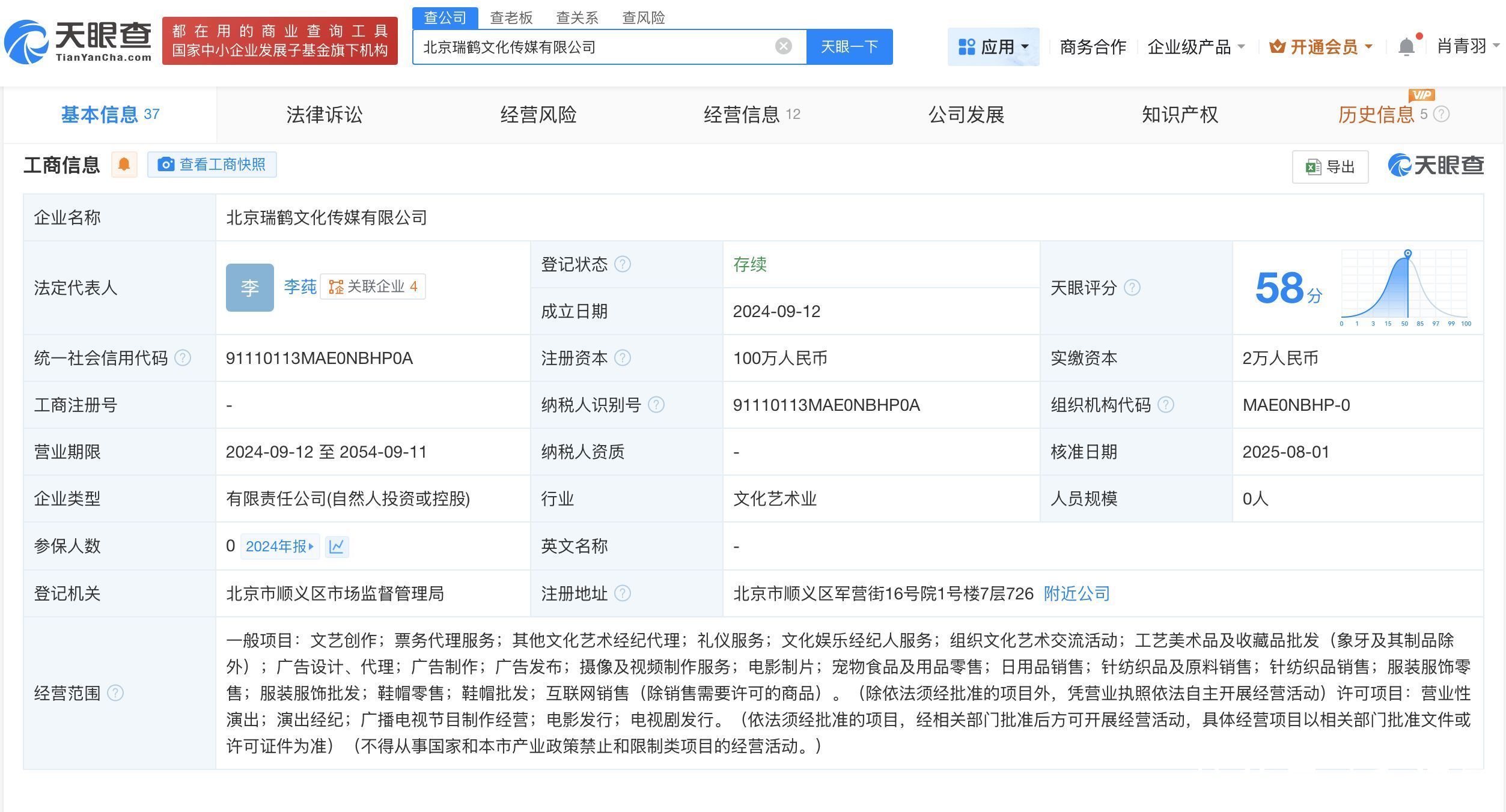Open user menu 肖青羽
The height and width of the screenshot is (812, 1506).
pos(1468,46)
